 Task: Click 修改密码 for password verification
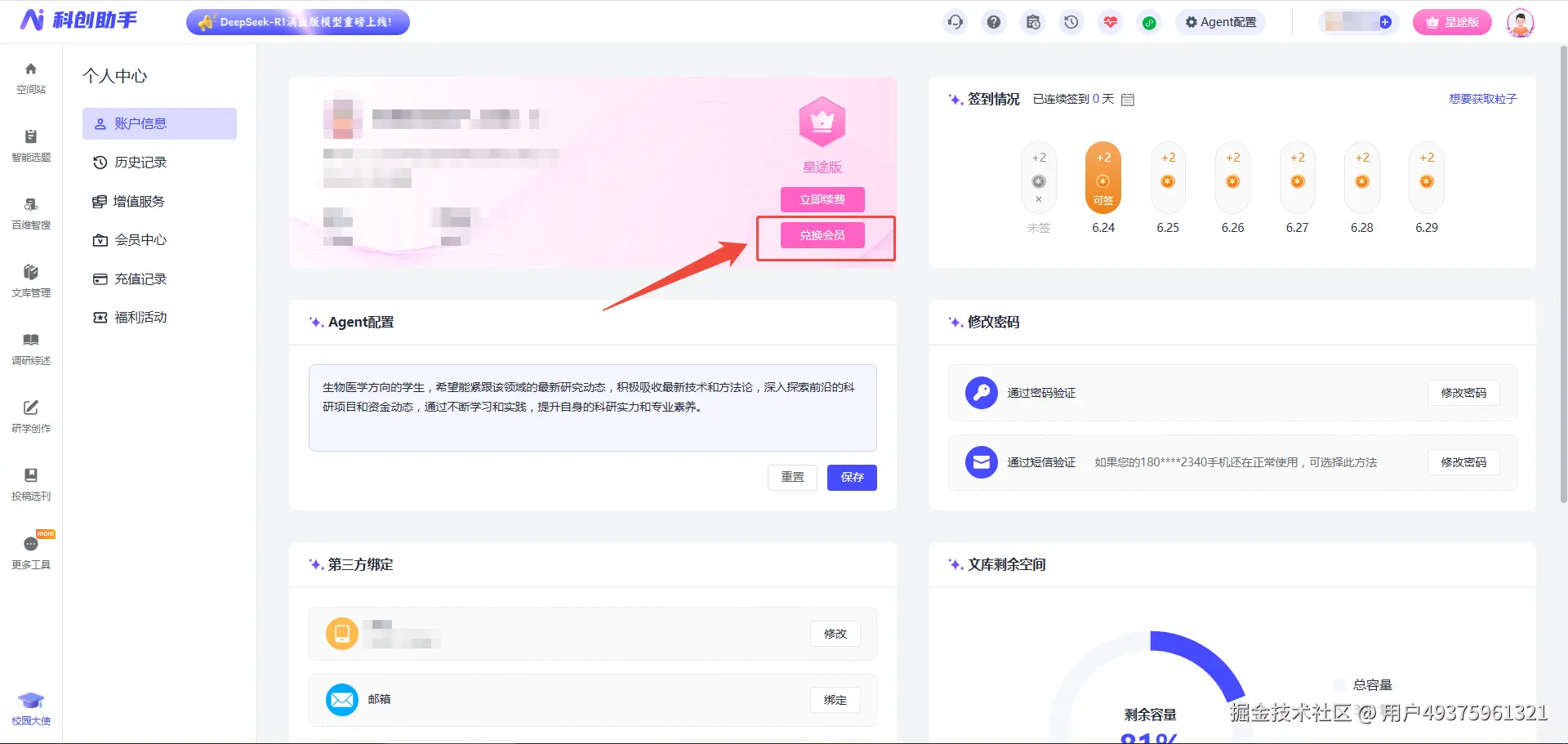point(1463,393)
